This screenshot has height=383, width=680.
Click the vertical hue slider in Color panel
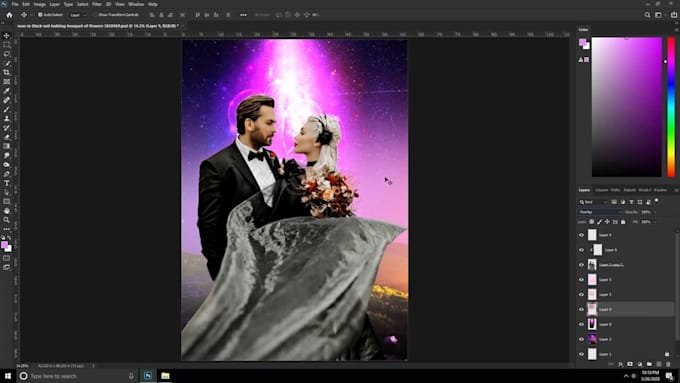click(x=671, y=107)
